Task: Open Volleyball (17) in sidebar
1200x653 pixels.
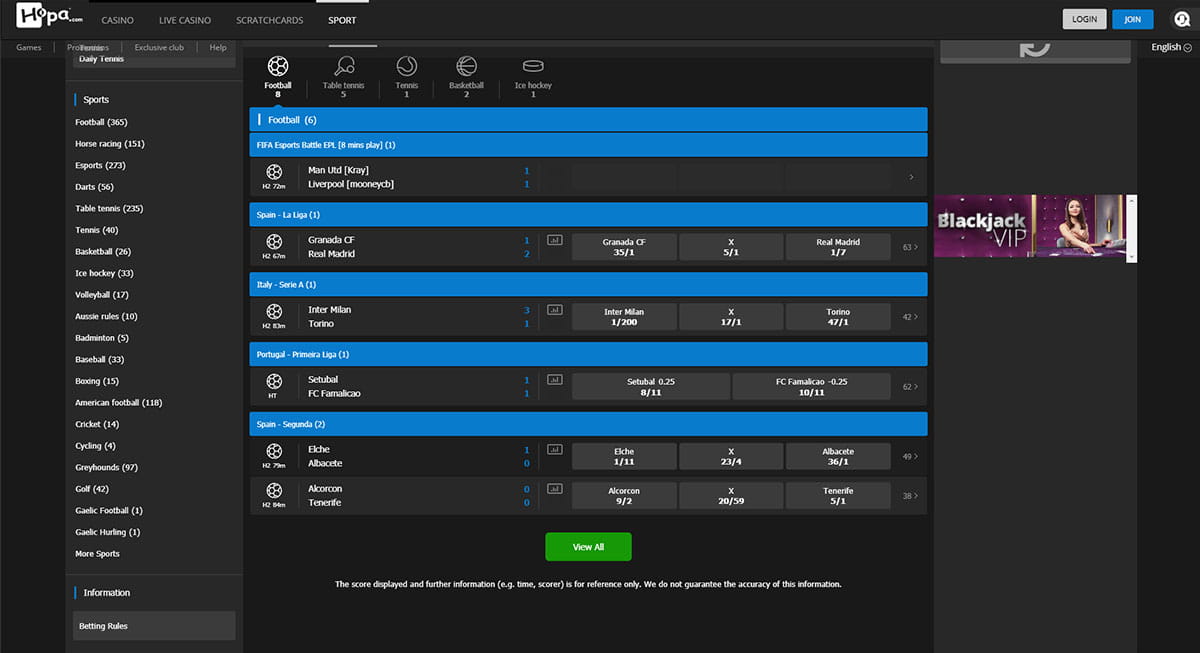Action: click(102, 295)
